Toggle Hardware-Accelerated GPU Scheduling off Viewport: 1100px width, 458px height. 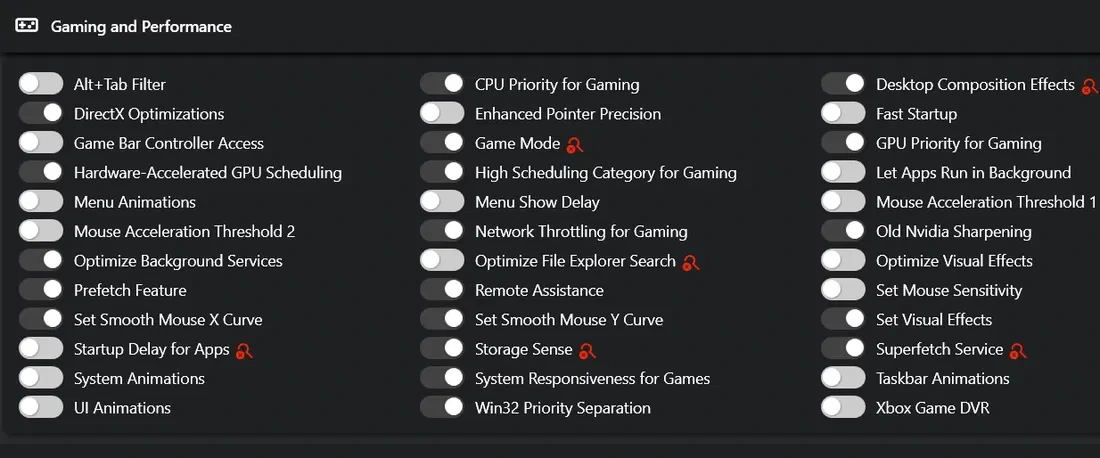[41, 173]
